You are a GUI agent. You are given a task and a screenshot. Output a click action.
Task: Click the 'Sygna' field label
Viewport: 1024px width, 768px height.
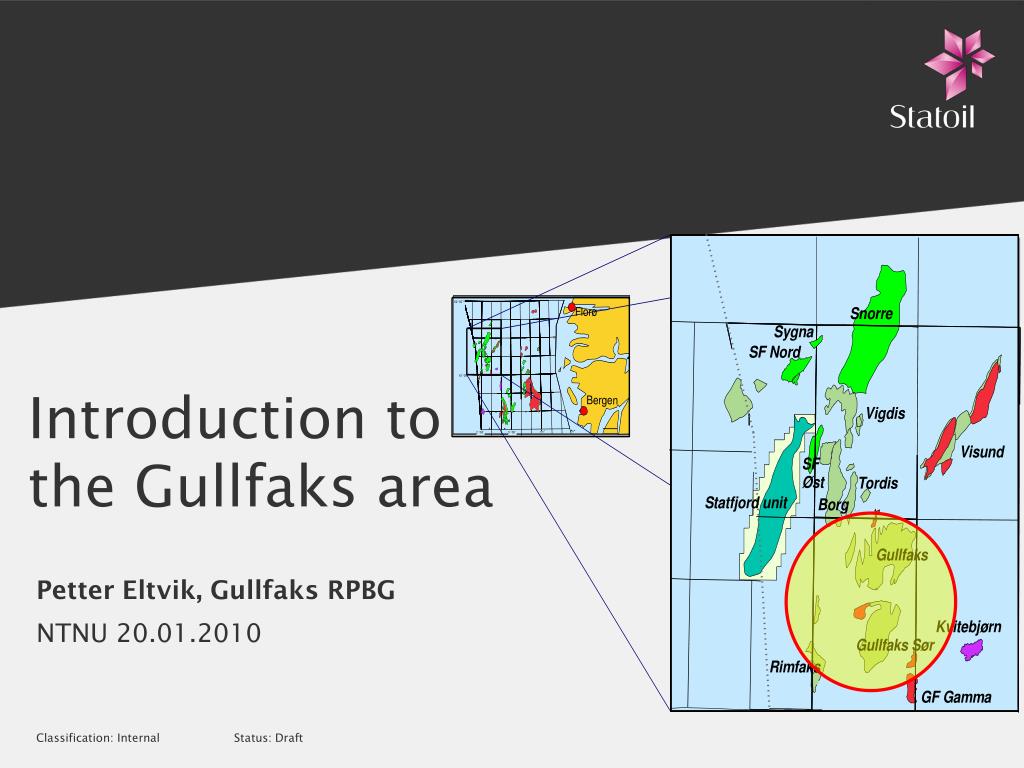pos(793,332)
